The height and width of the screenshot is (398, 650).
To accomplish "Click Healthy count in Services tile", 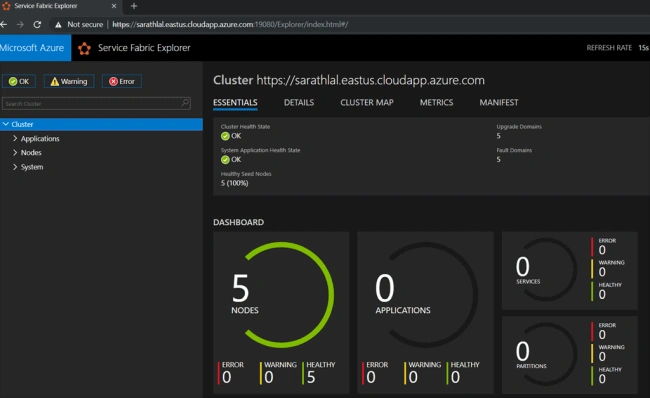I will [x=602, y=294].
